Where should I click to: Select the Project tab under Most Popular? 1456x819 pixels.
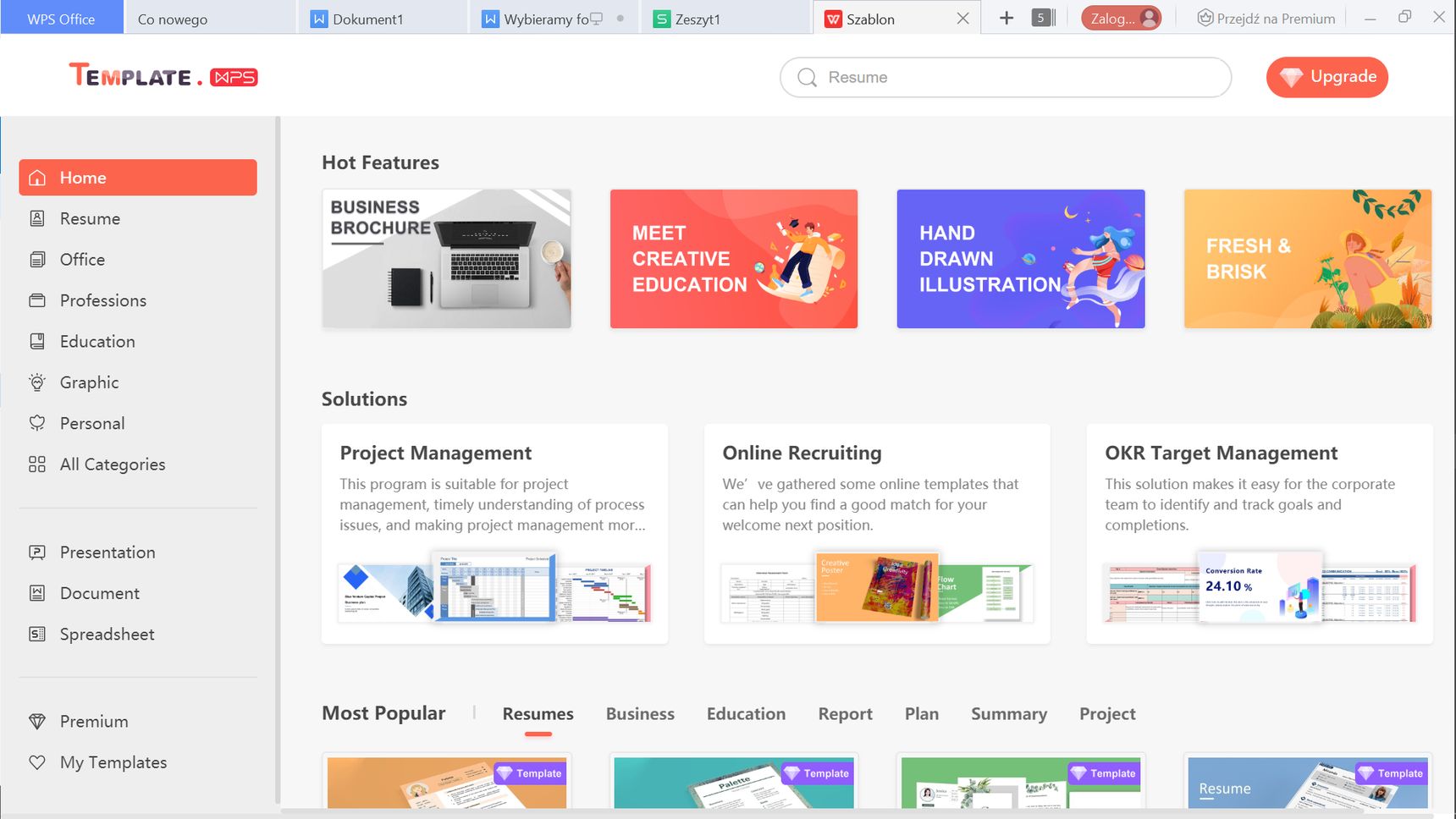1107,714
